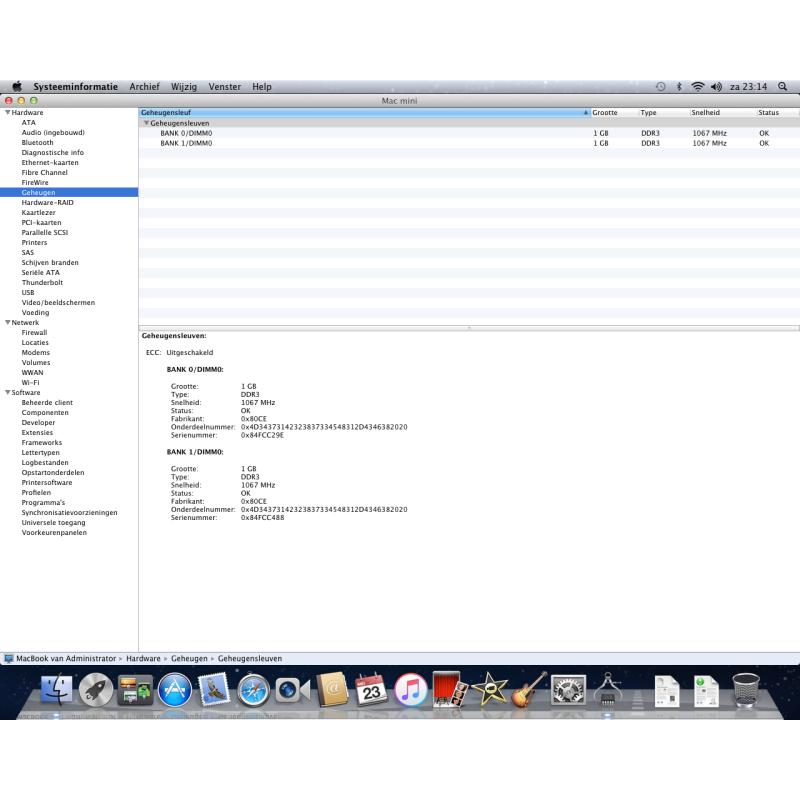
Task: Click Bluetooth status icon in menu bar
Action: click(x=679, y=87)
